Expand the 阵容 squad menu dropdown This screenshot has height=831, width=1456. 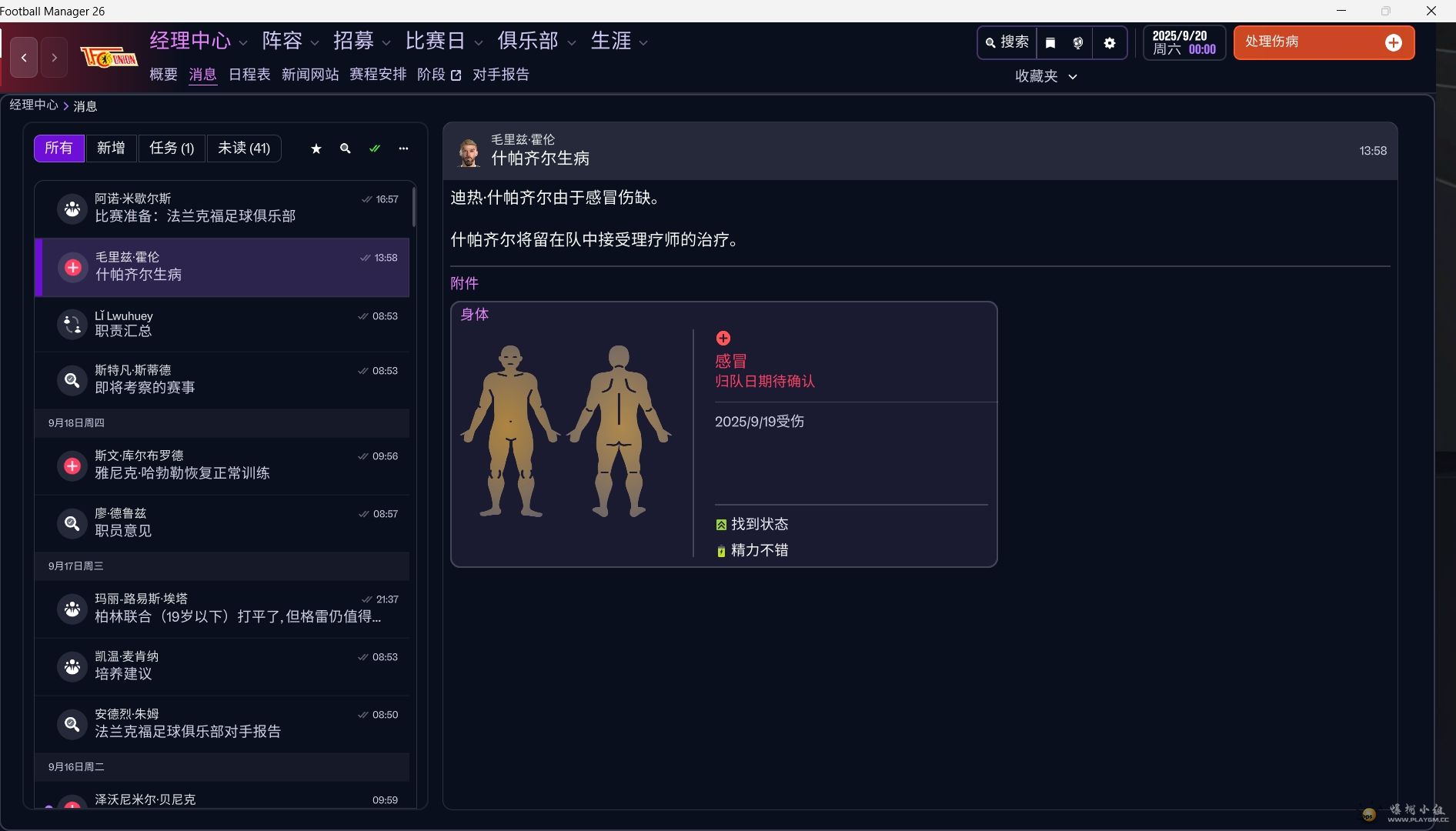(x=314, y=43)
